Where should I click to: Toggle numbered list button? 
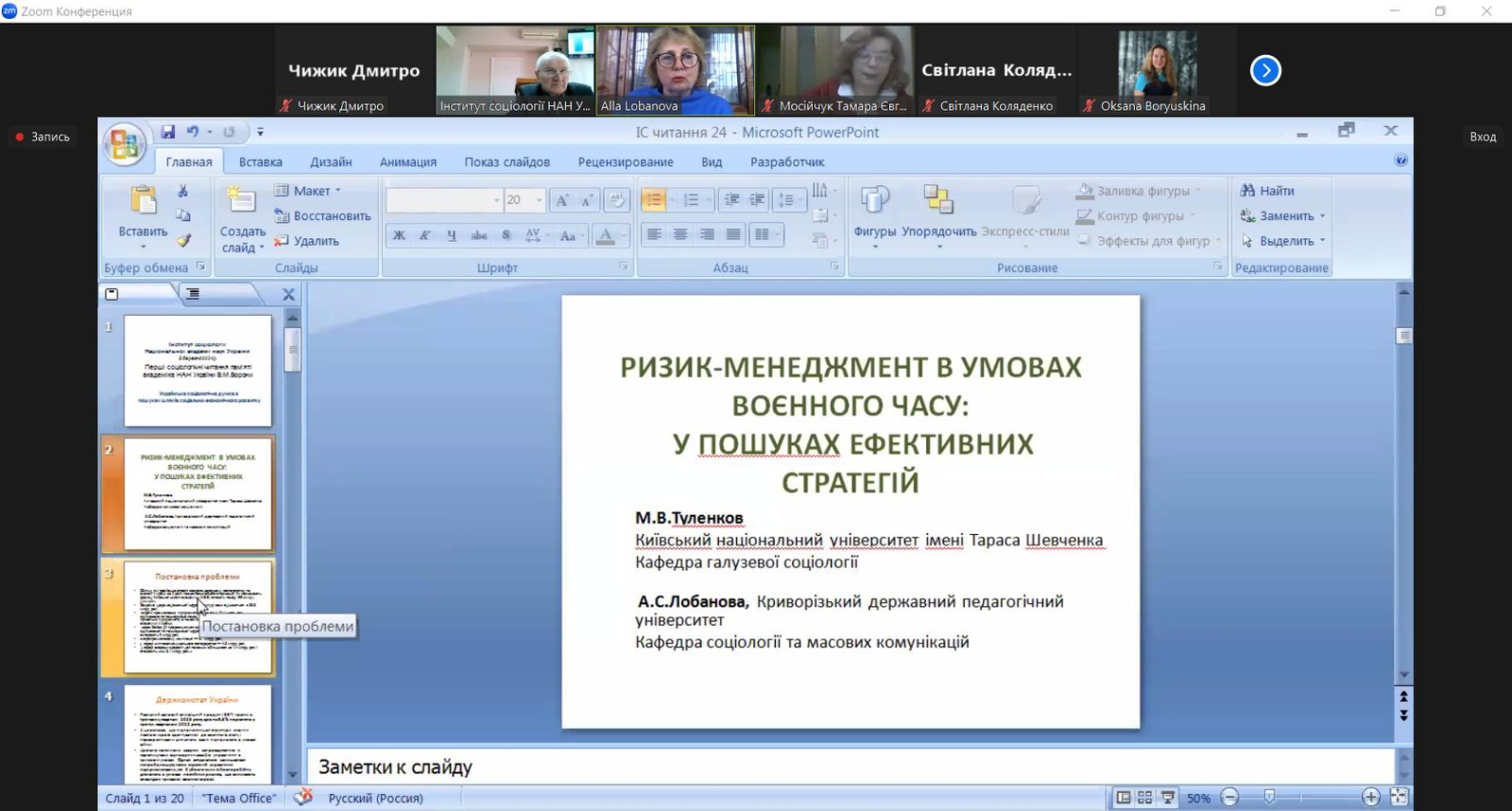(x=693, y=199)
